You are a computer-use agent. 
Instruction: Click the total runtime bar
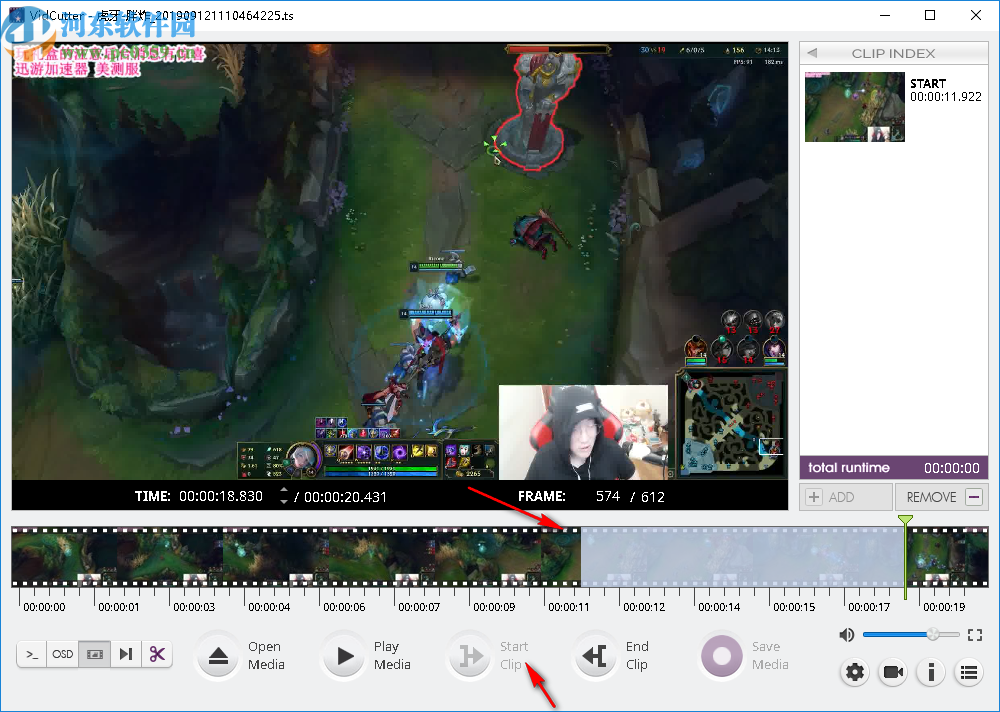(x=893, y=468)
